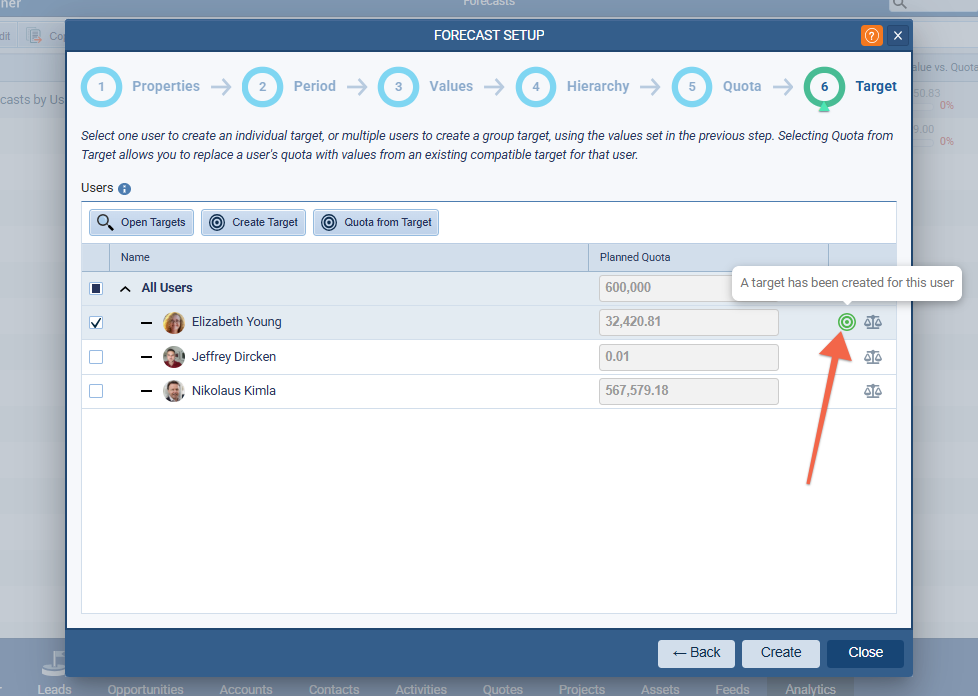Click the Users info icon
This screenshot has width=978, height=696.
(x=125, y=189)
